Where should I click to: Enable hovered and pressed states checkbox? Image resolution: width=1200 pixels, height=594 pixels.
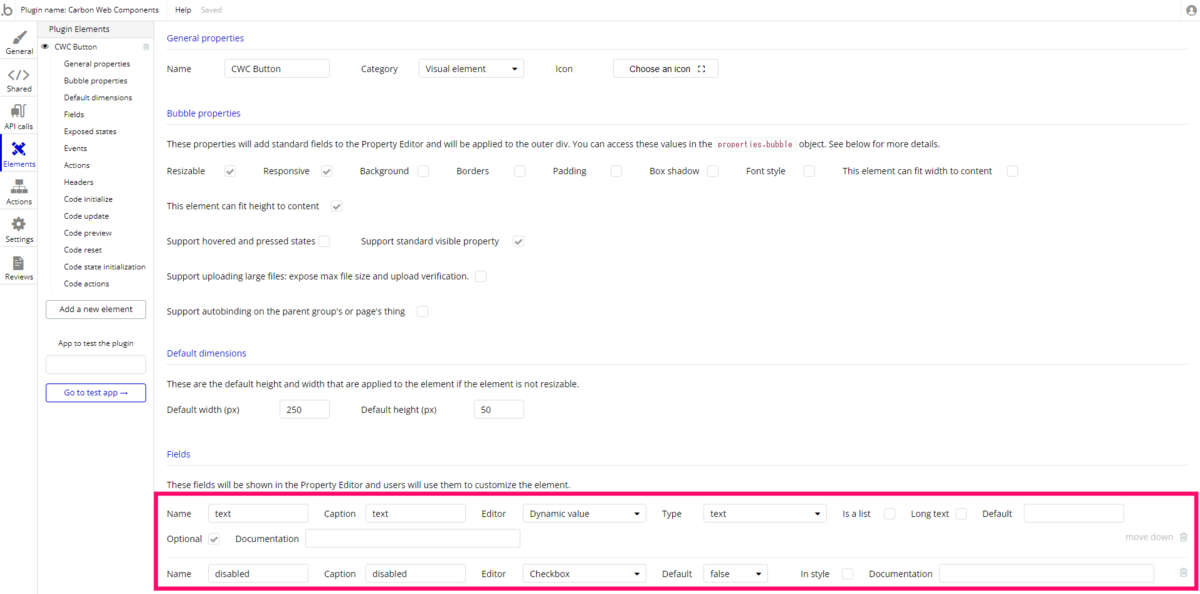(324, 241)
